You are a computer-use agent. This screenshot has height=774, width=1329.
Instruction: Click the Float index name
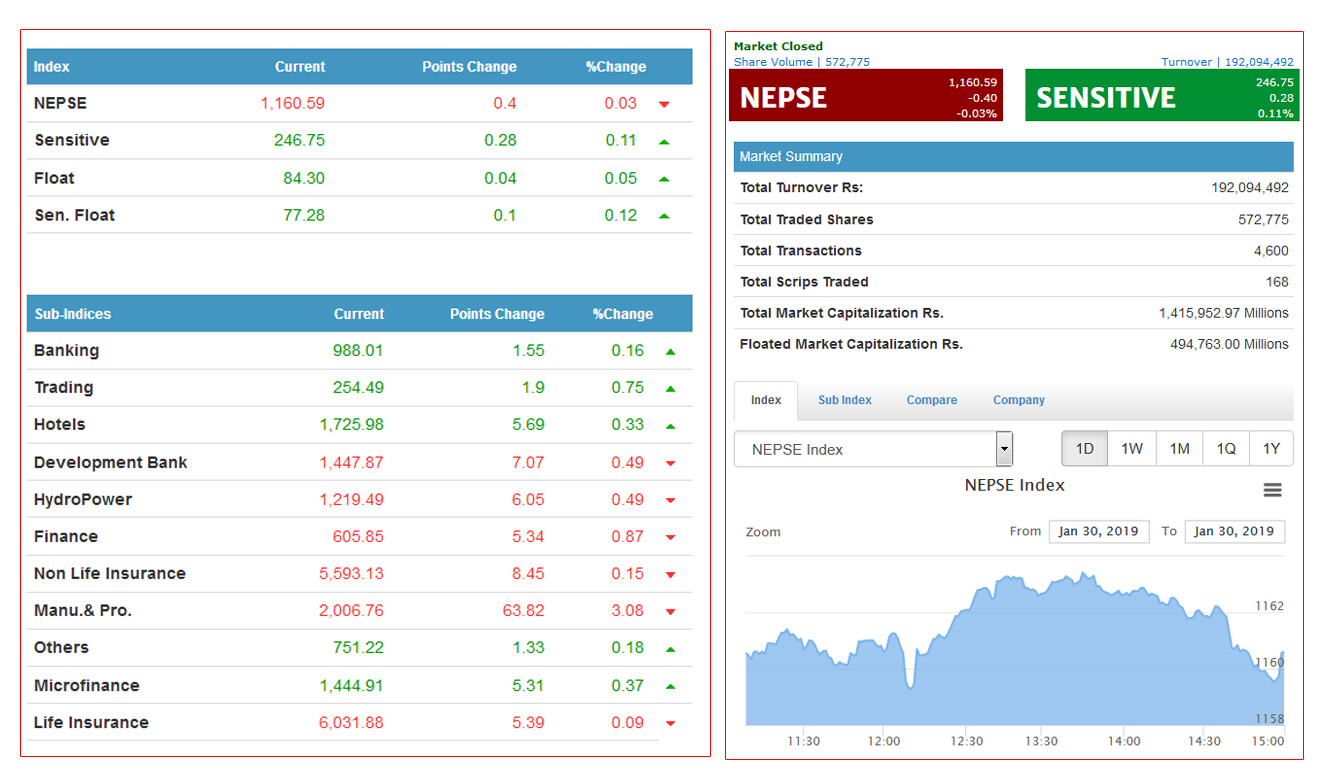coord(54,178)
